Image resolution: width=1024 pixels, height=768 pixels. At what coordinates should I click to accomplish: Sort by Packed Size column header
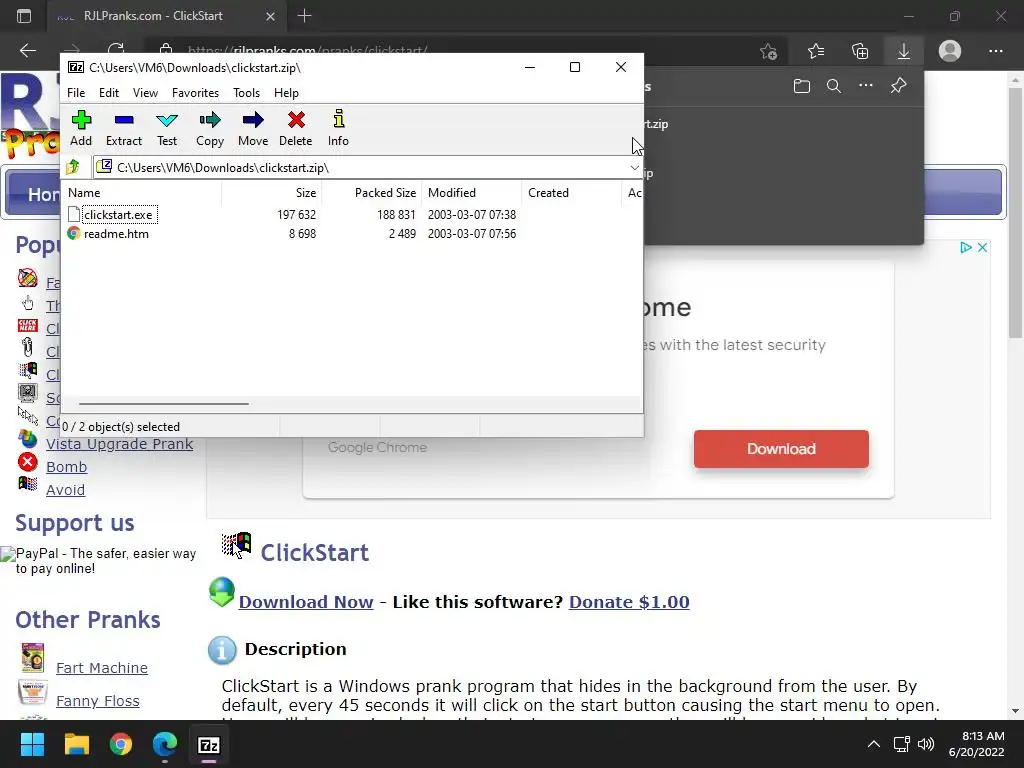[372, 193]
